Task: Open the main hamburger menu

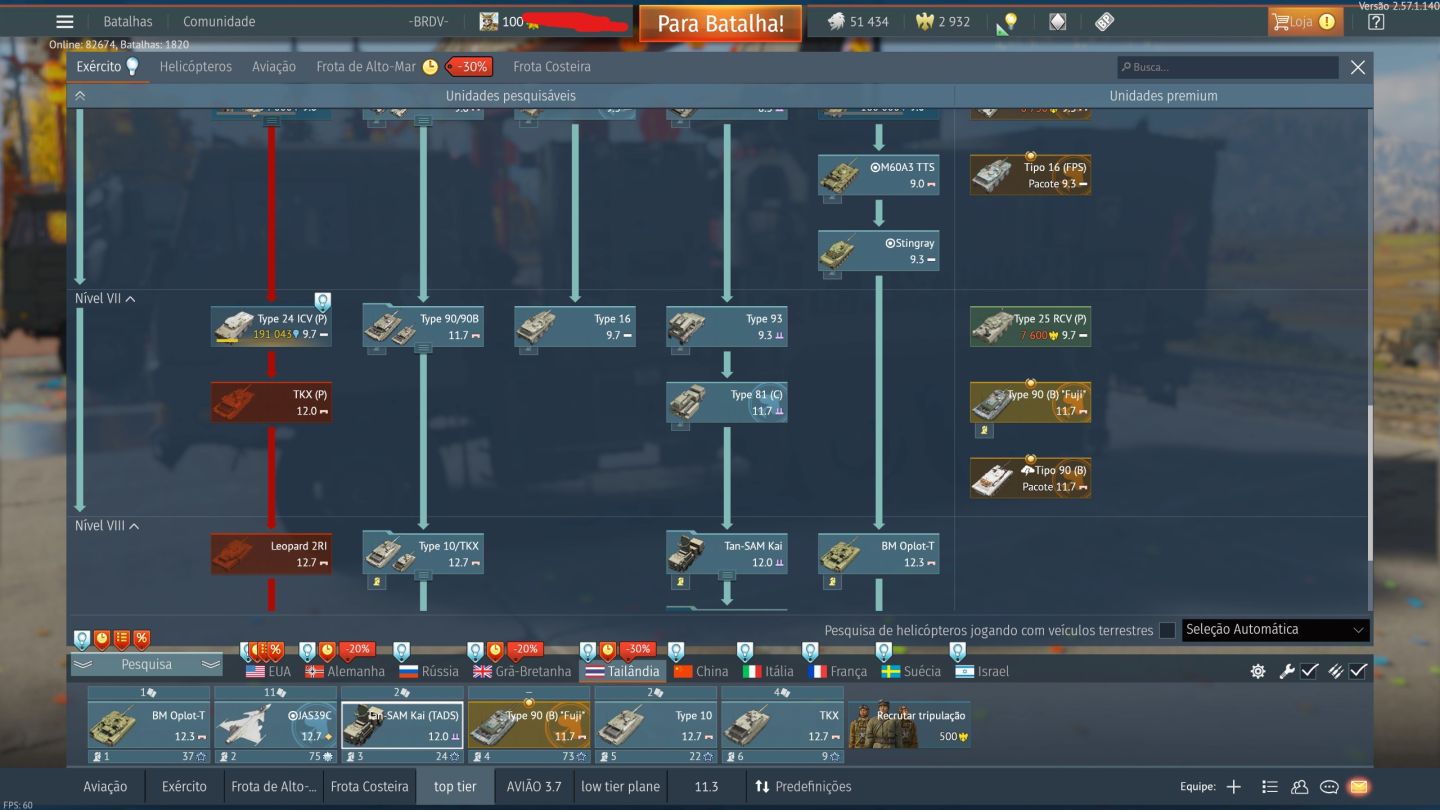Action: click(x=65, y=22)
